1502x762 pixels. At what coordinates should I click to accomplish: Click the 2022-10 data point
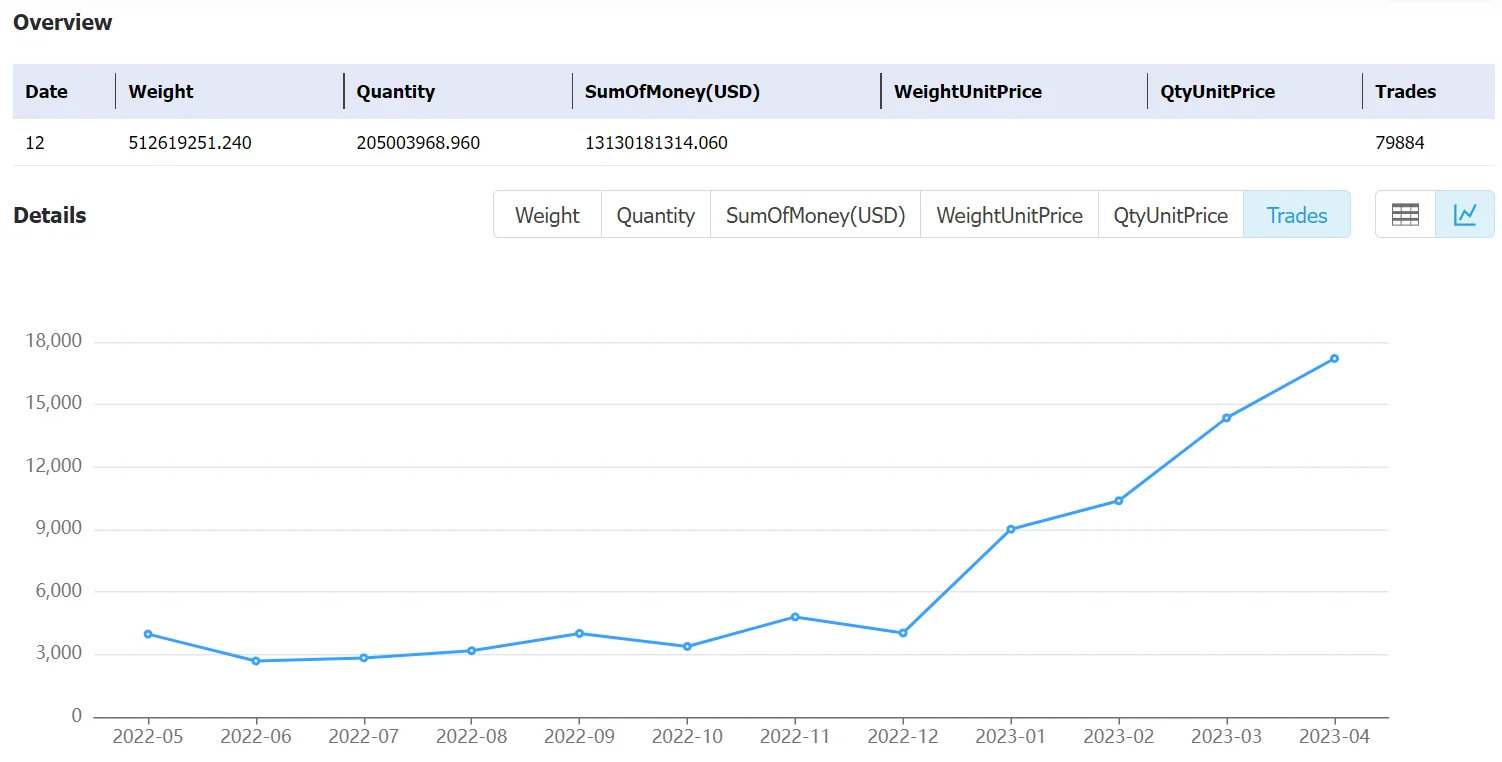pos(687,647)
